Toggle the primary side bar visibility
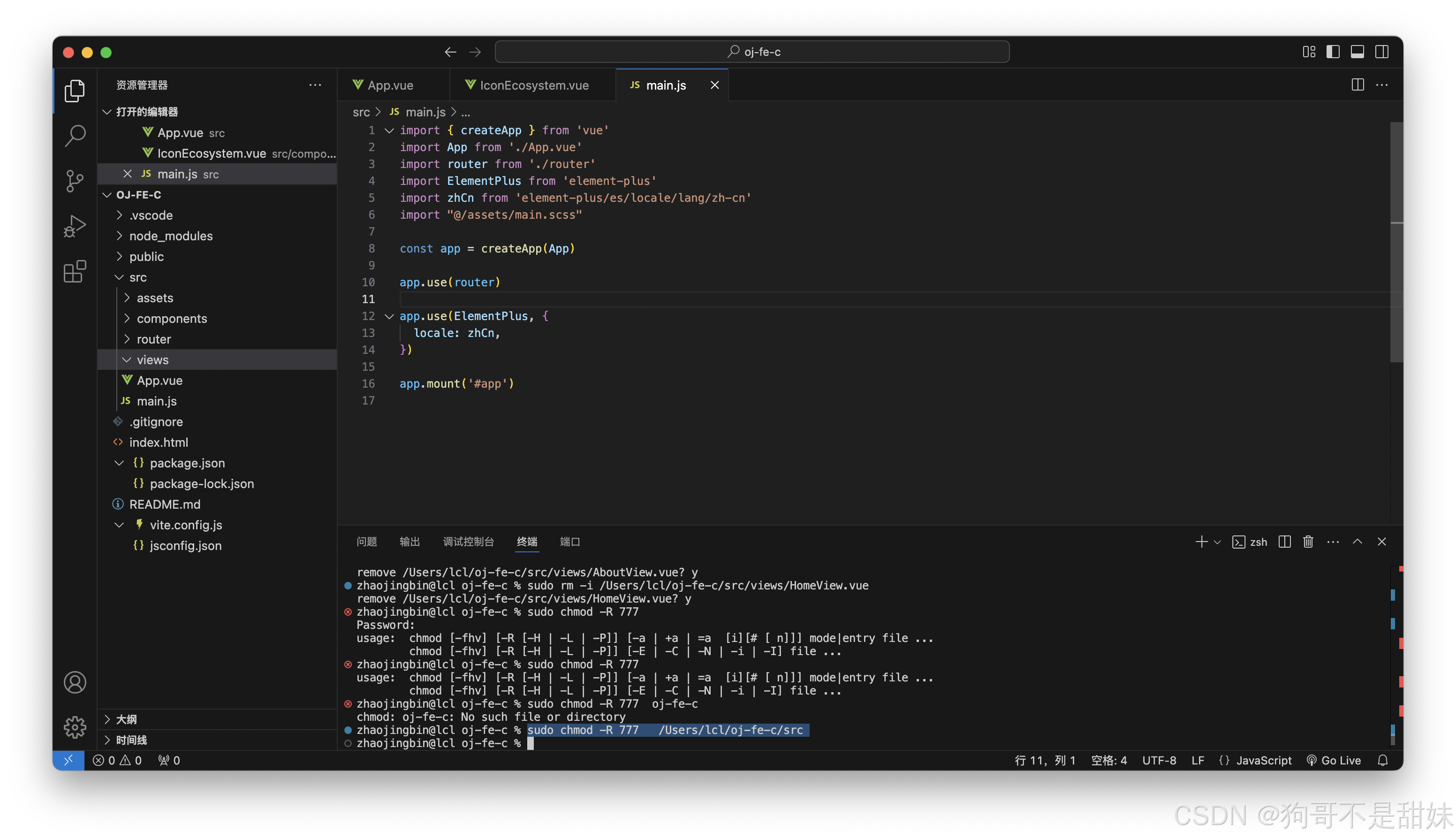 pos(1333,52)
